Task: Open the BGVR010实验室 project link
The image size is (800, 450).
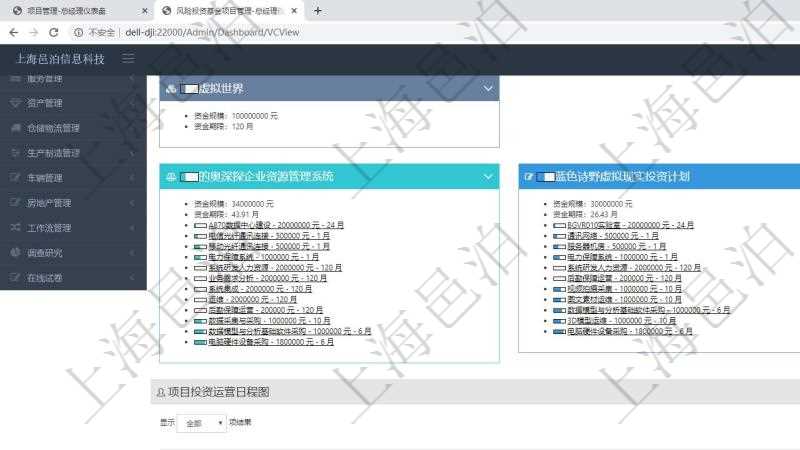Action: (x=630, y=225)
